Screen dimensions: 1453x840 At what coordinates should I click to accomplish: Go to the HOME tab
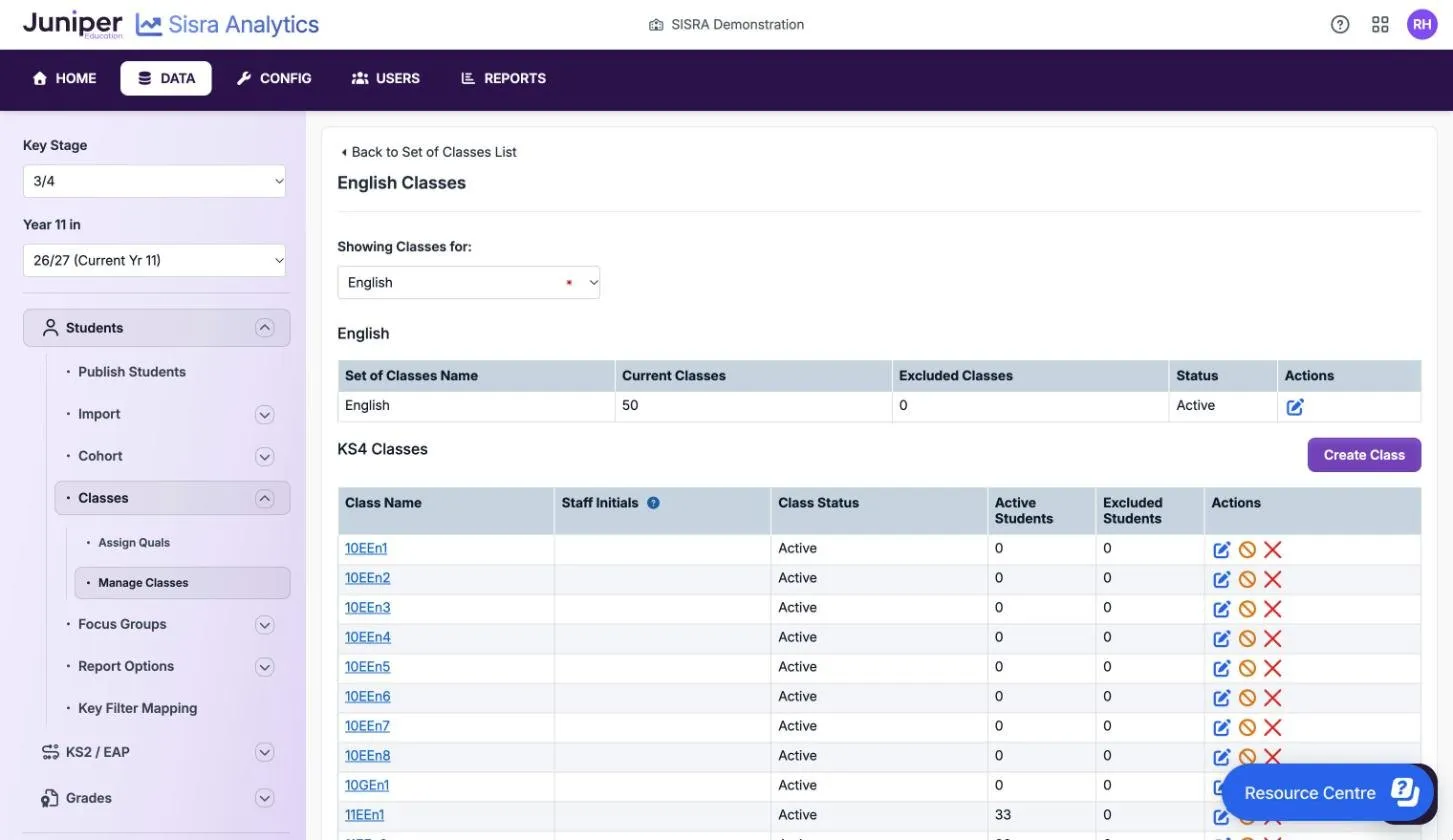[65, 78]
